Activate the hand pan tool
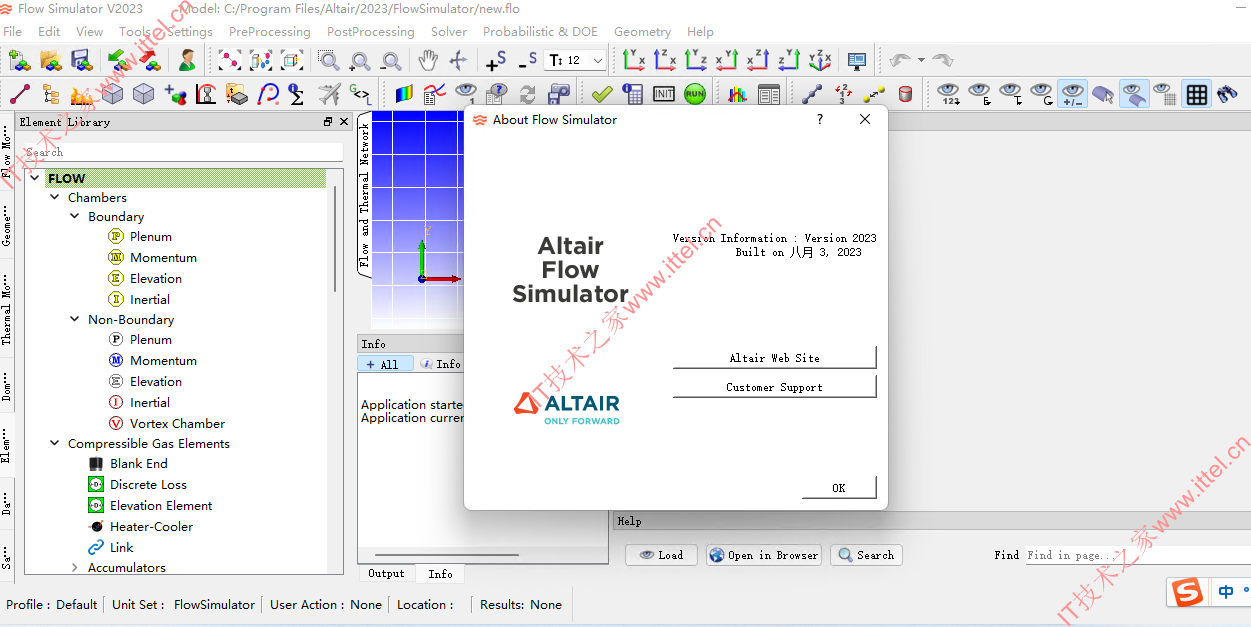 click(428, 60)
